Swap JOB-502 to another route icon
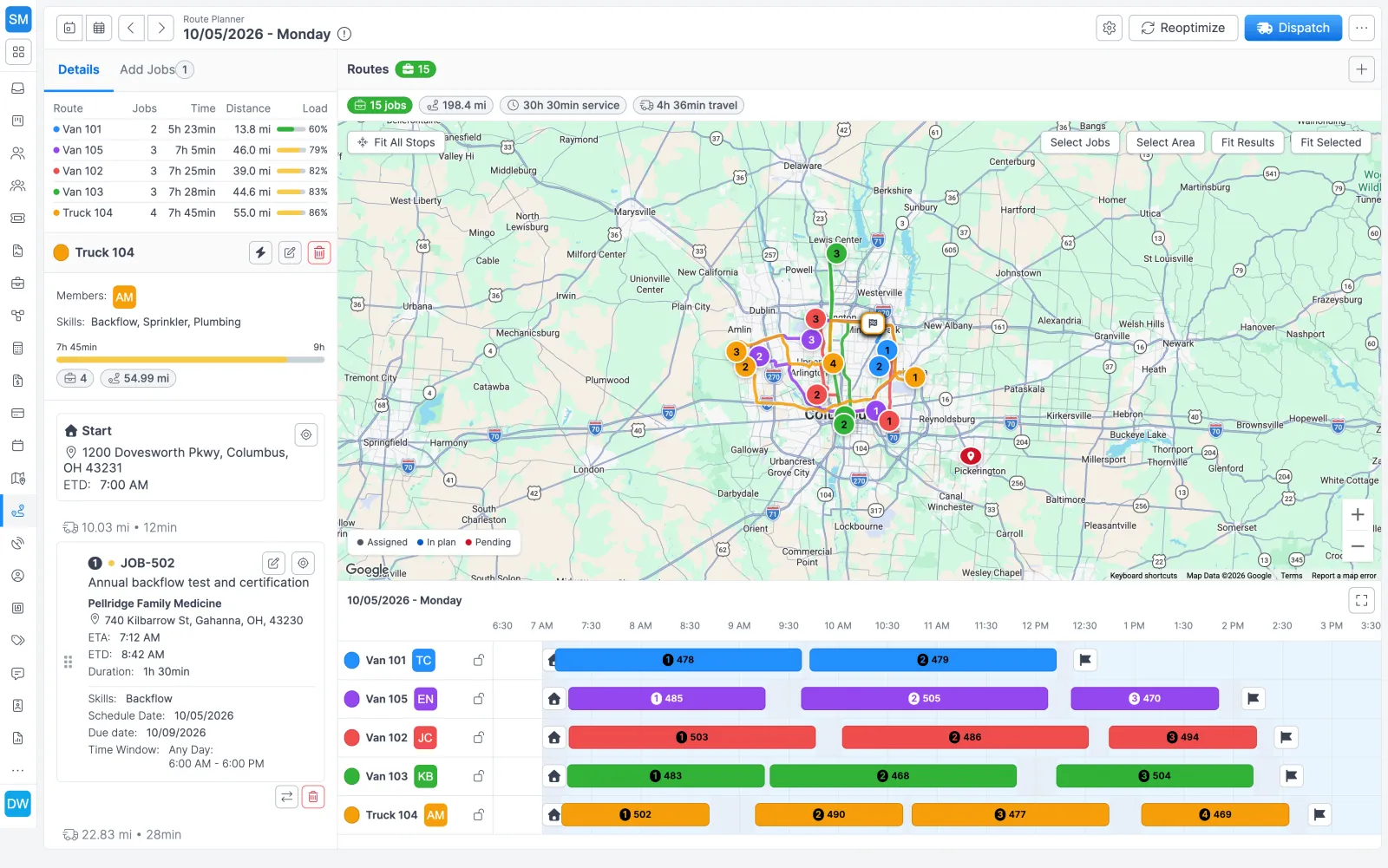This screenshot has width=1388, height=868. tap(287, 797)
